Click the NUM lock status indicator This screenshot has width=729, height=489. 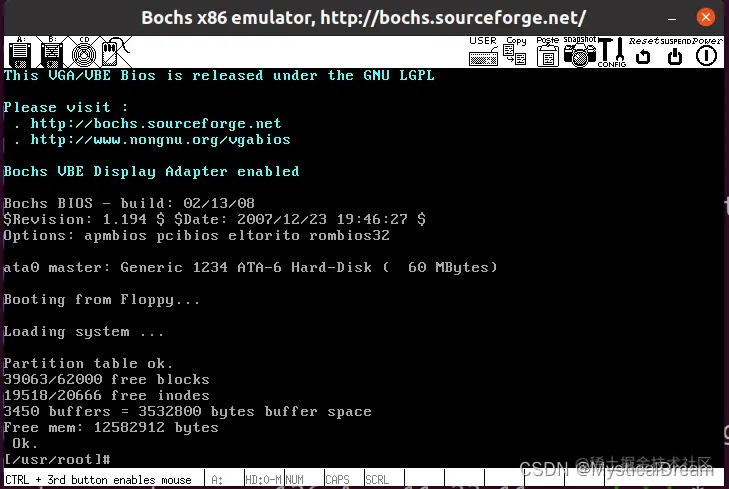(304, 479)
